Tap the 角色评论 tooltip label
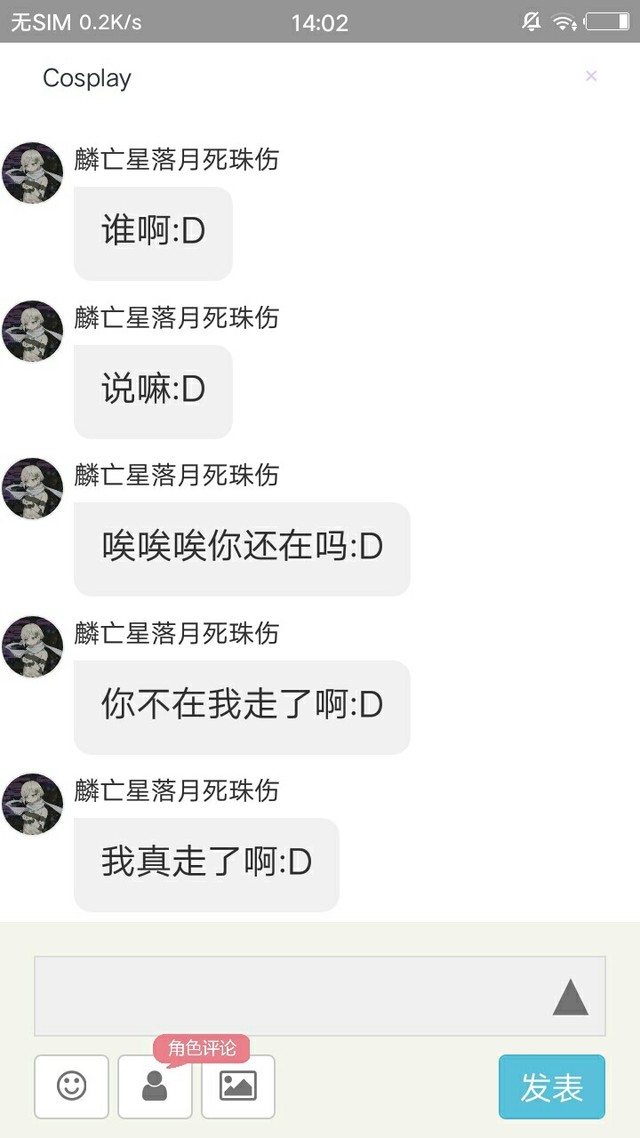Screen dimensions: 640x1138 click(202, 1048)
